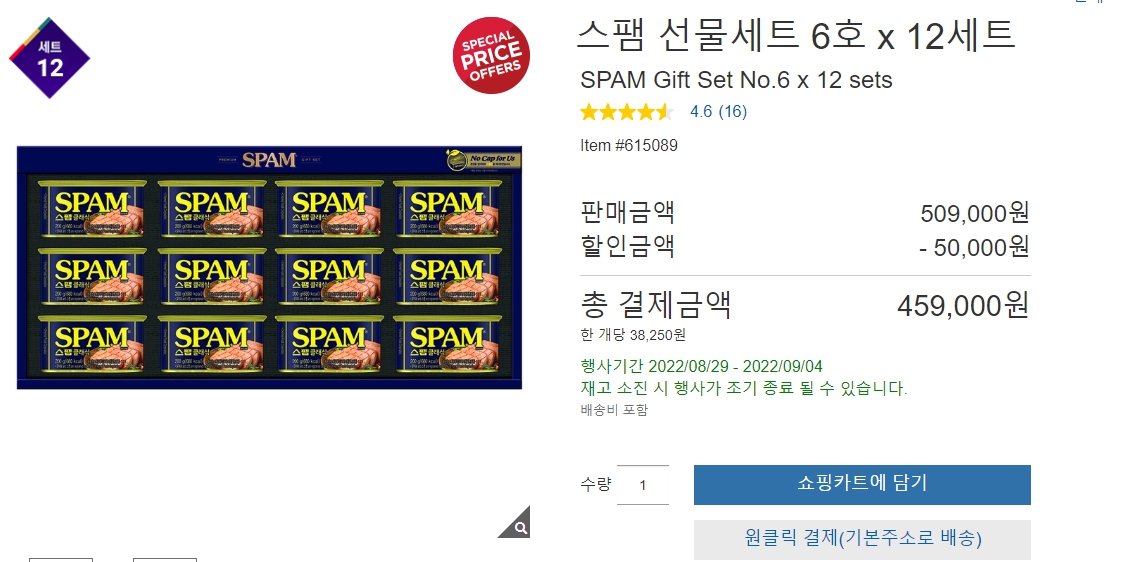Click the 459,000원 total payment amount
1121x562 pixels.
point(963,306)
